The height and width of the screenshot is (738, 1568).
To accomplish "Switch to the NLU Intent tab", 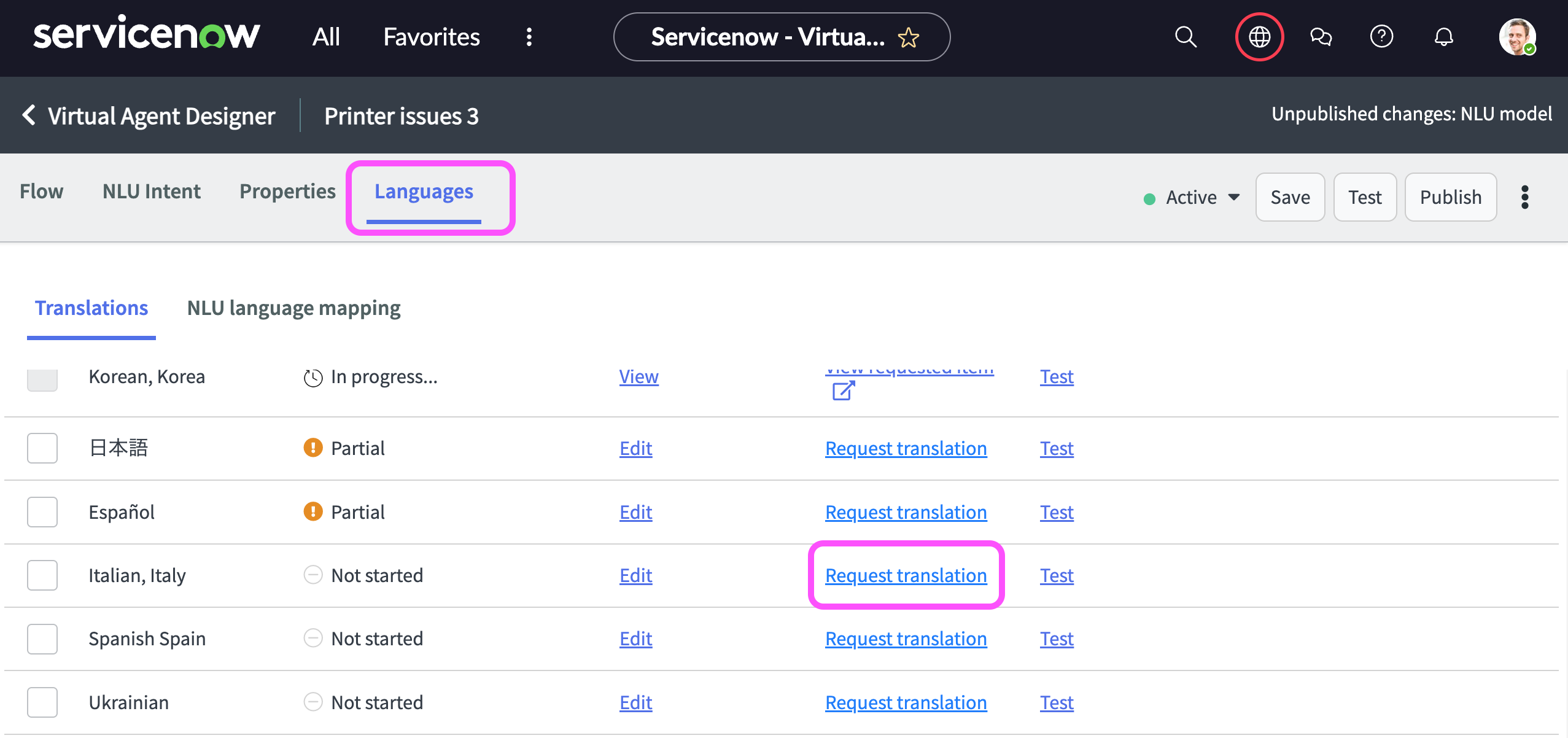I will 151,192.
